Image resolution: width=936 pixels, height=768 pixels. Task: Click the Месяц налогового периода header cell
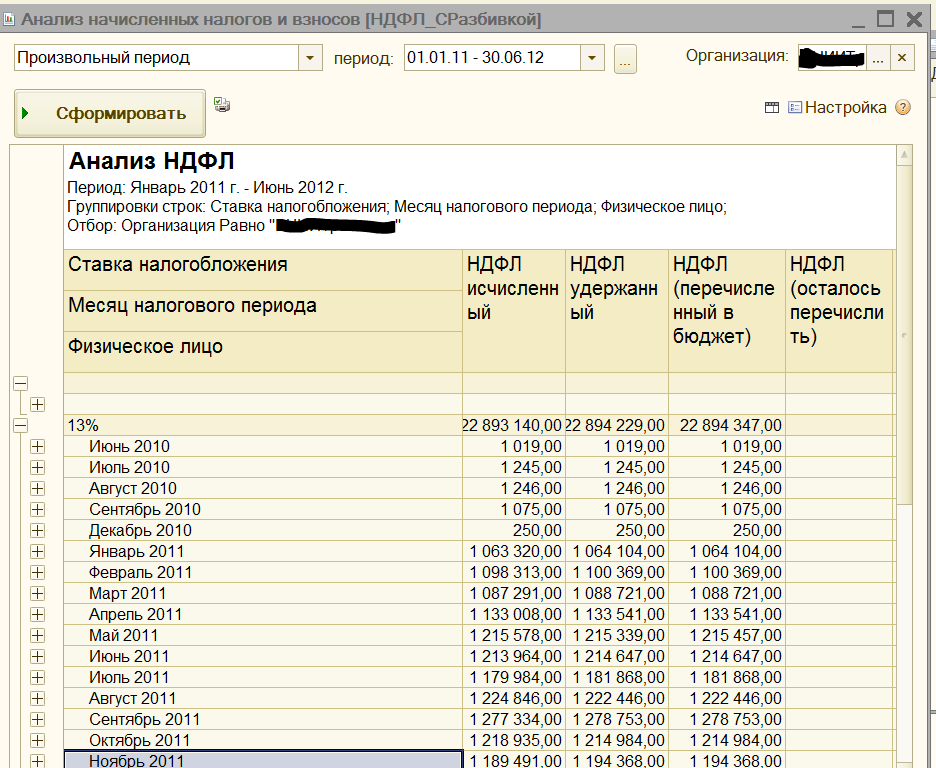[x=263, y=311]
